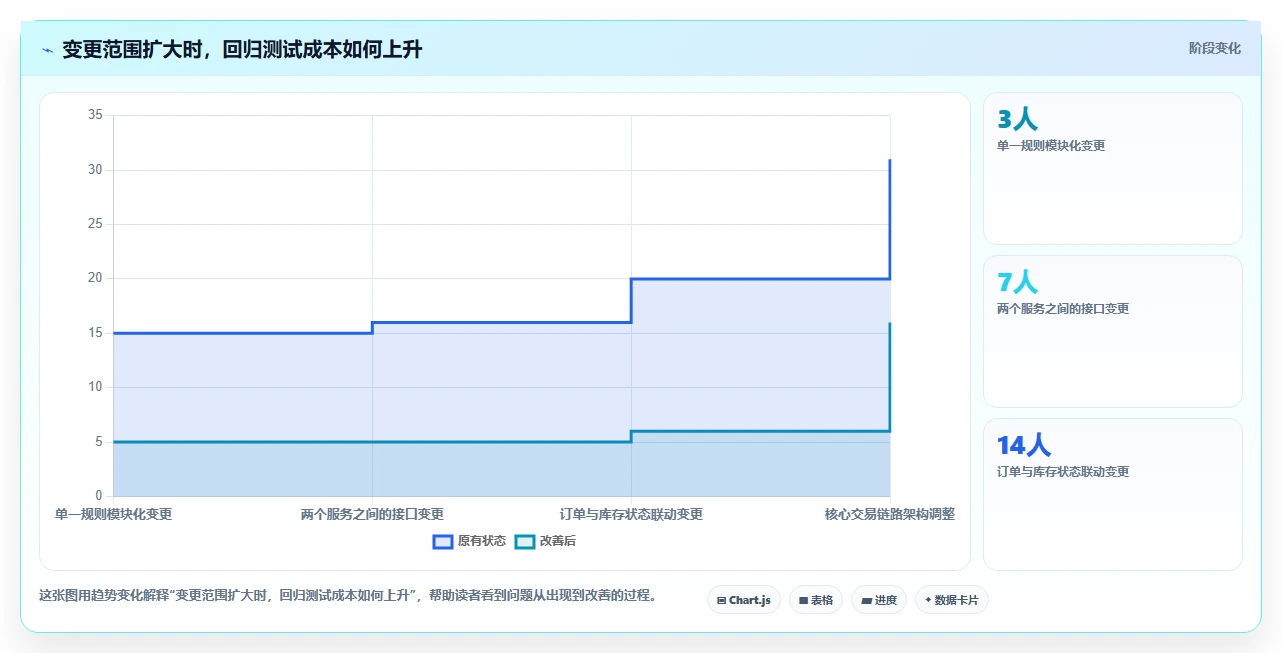This screenshot has width=1282, height=653.
Task: Click the Chart.js chip icon
Action: click(x=721, y=600)
